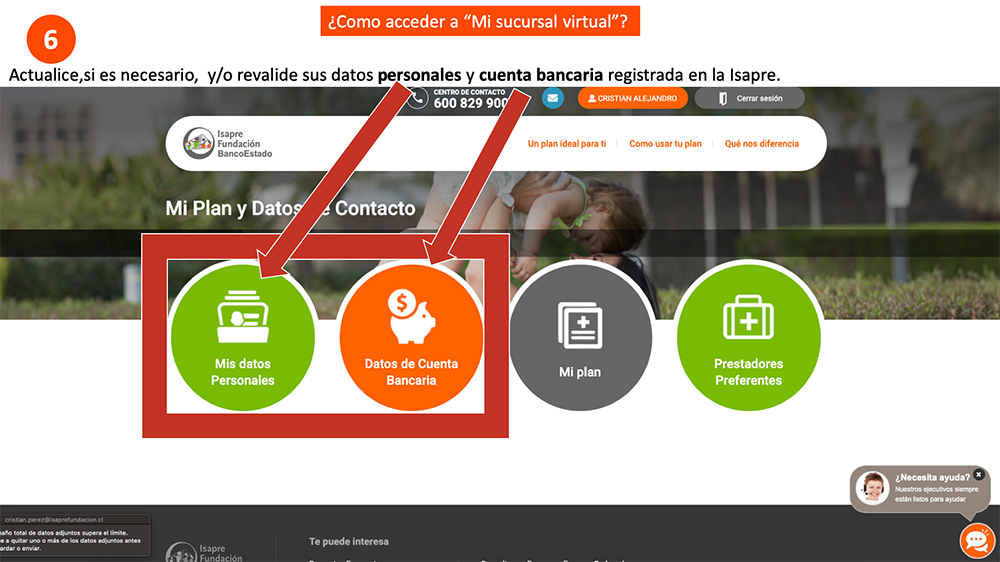Open Como usar tu plan menu

tap(665, 144)
